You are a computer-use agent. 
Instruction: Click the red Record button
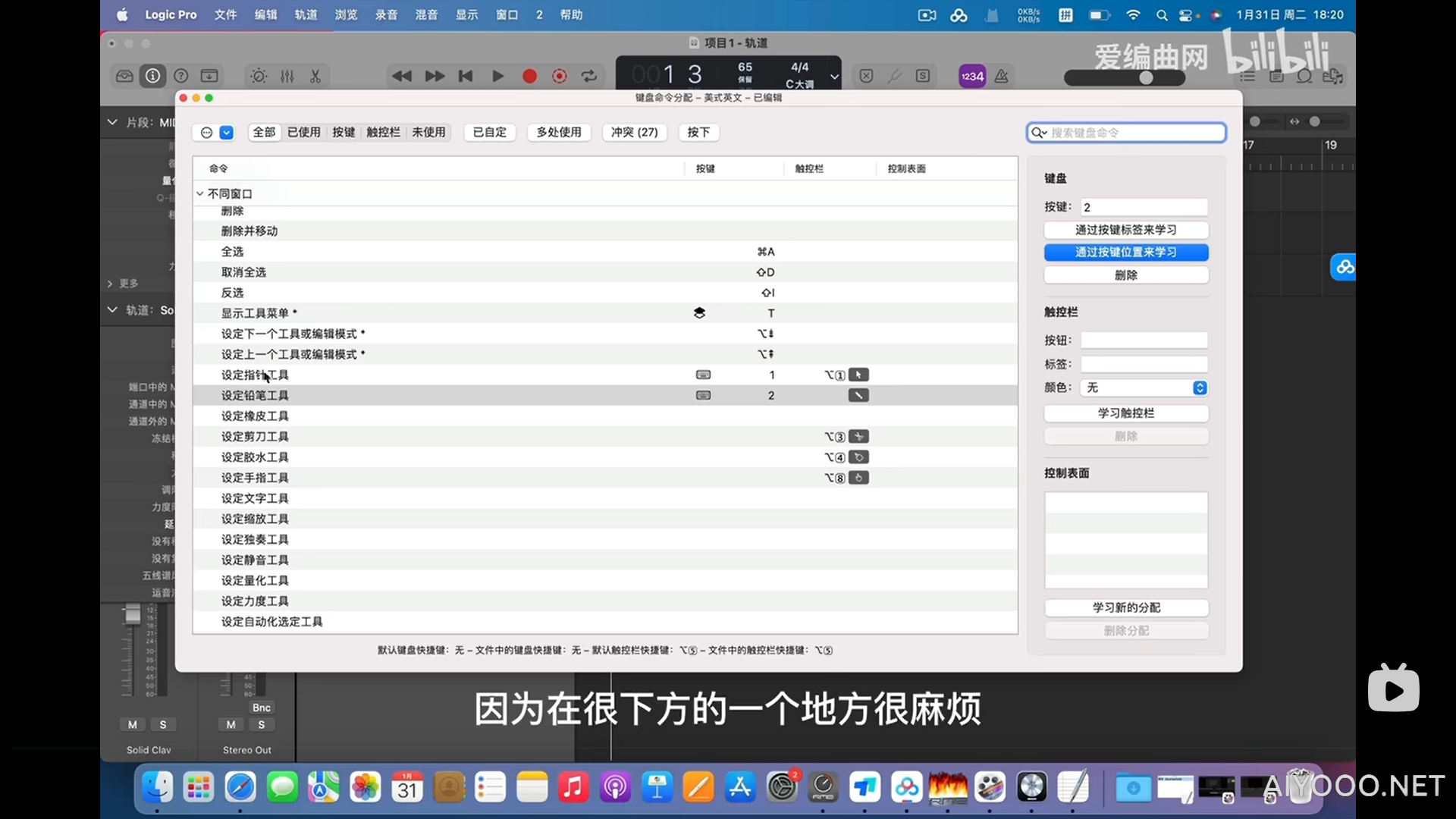[529, 76]
